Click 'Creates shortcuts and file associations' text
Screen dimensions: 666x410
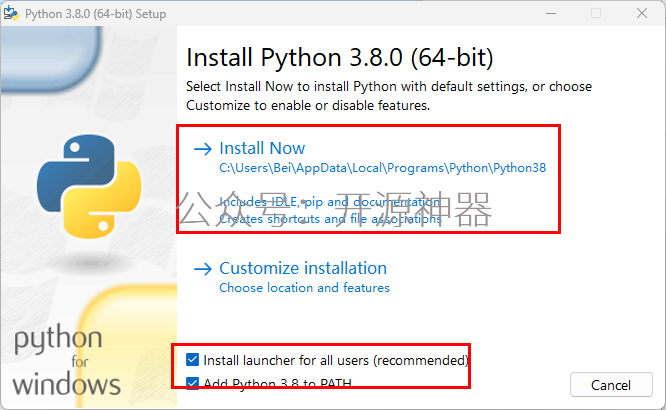330,219
